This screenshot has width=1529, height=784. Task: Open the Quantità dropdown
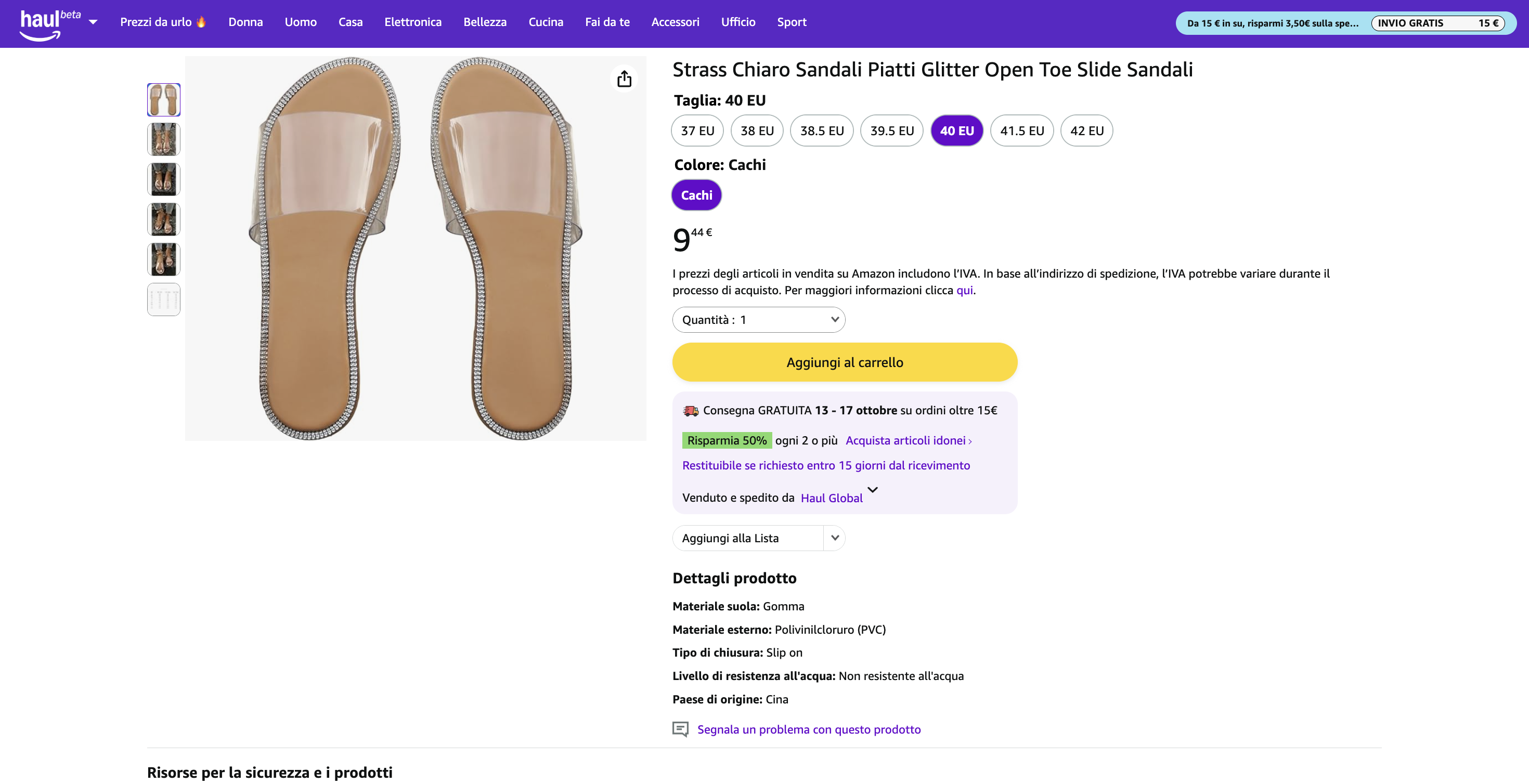(x=759, y=320)
